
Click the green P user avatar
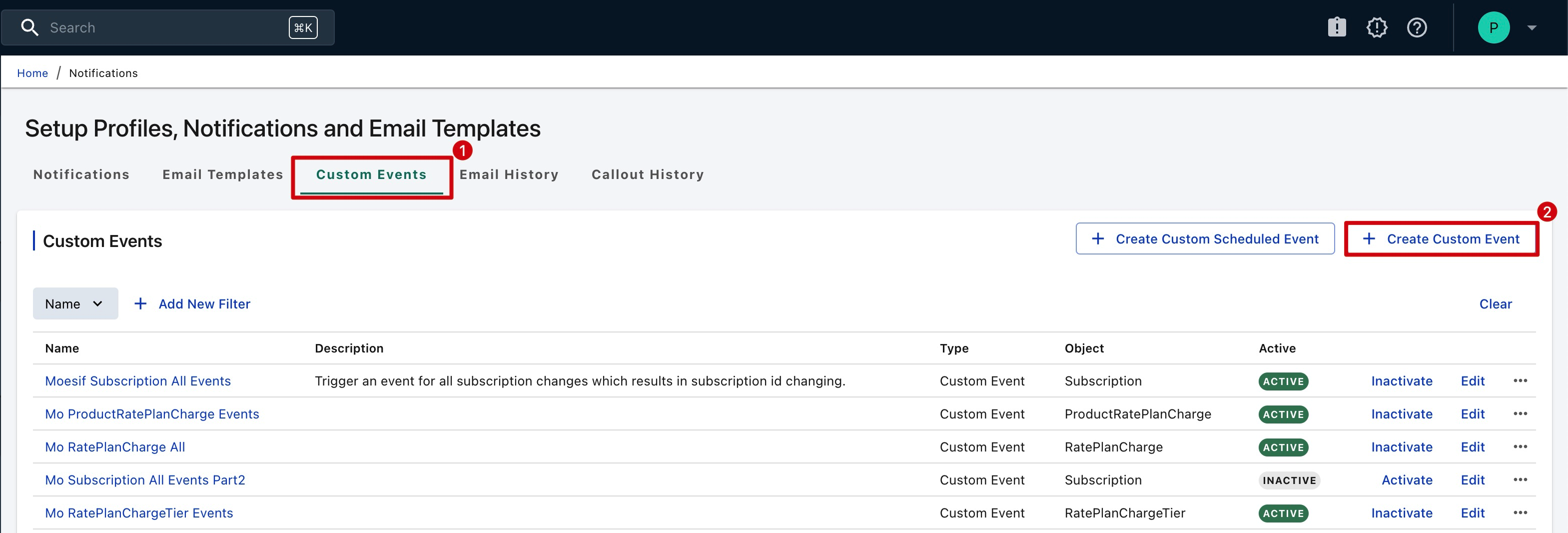coord(1493,27)
